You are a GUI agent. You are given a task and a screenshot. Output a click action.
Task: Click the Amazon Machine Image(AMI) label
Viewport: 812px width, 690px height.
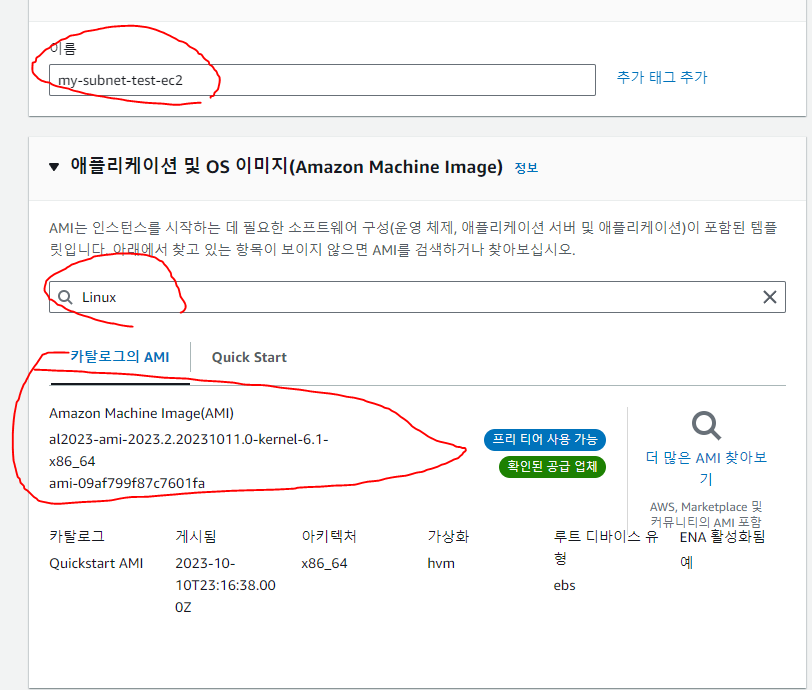(x=141, y=413)
